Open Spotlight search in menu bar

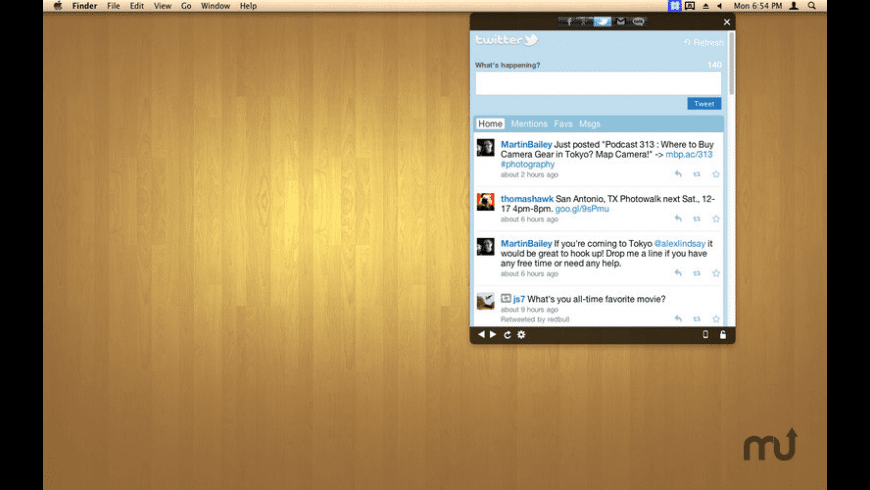(x=812, y=6)
